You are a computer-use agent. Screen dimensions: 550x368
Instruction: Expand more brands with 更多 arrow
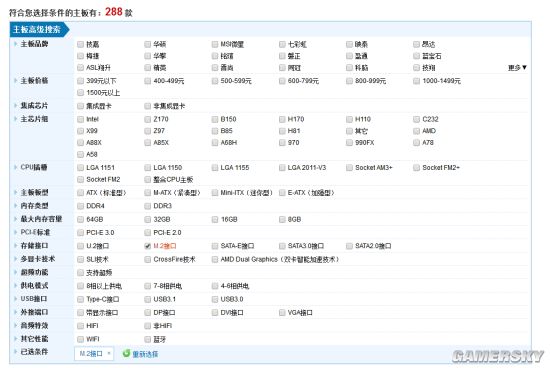coord(517,67)
